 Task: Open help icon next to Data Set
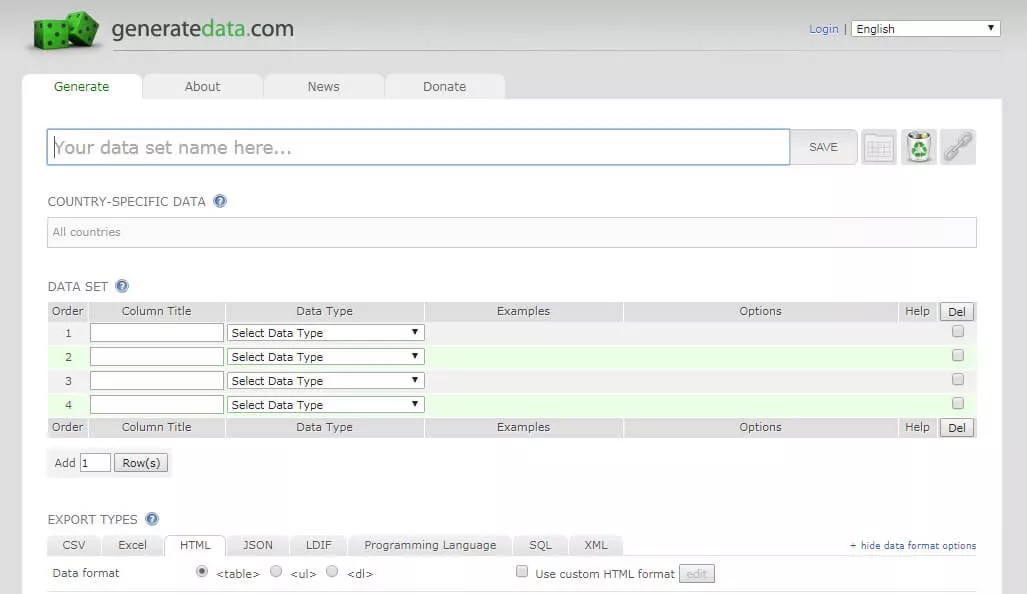[122, 286]
